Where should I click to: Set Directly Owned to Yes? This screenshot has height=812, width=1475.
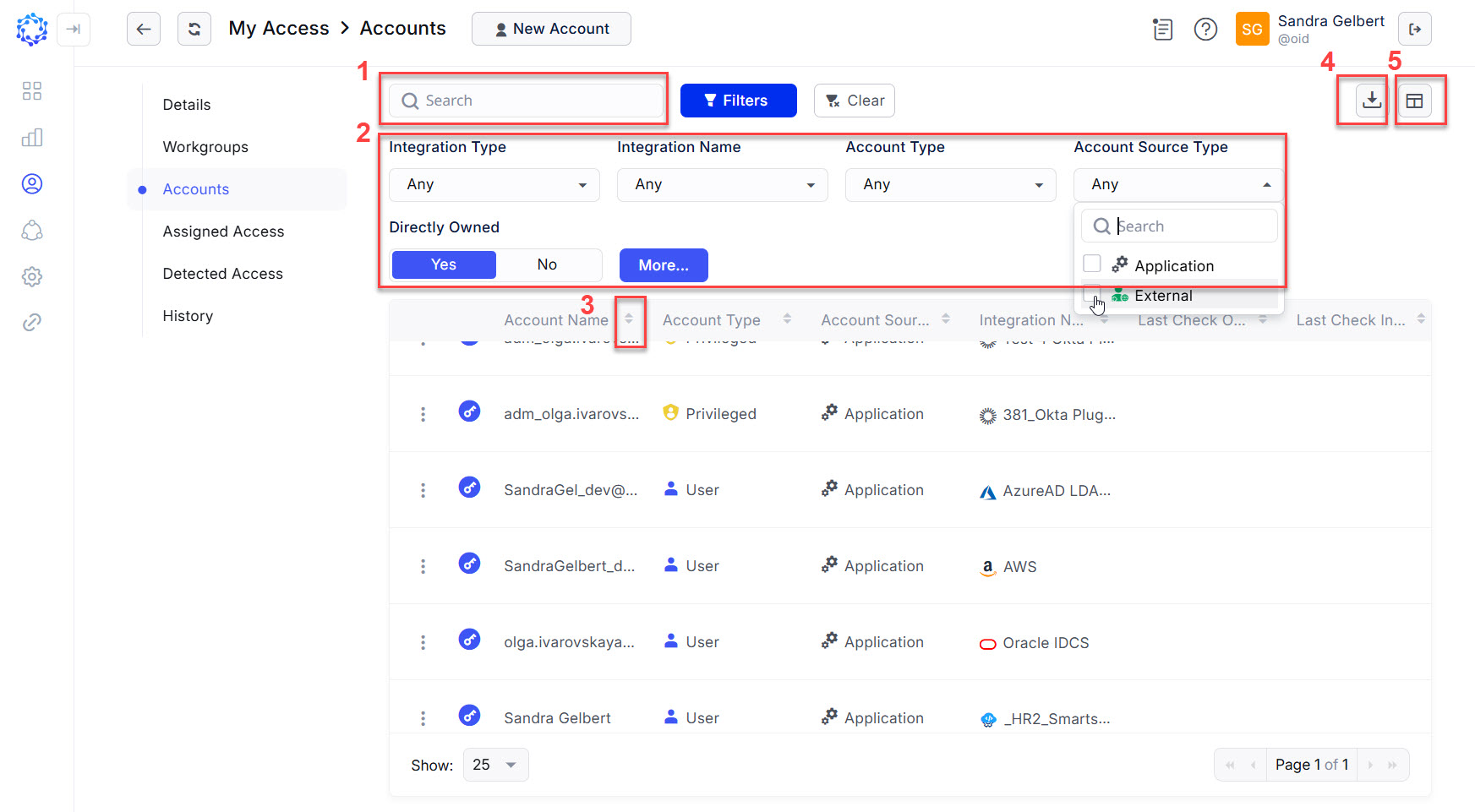coord(444,264)
